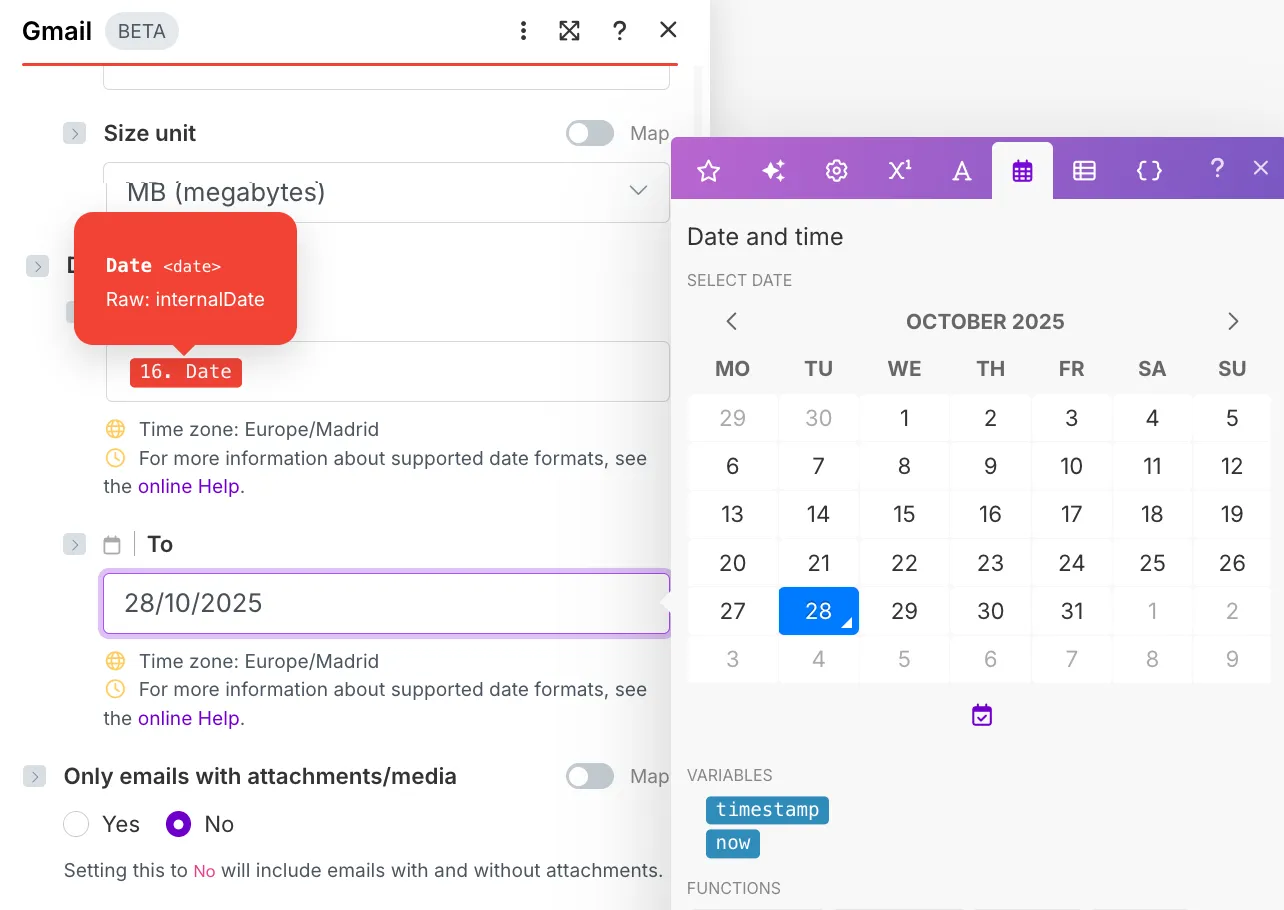
Task: Toggle the Size unit Map switch
Action: tap(590, 133)
